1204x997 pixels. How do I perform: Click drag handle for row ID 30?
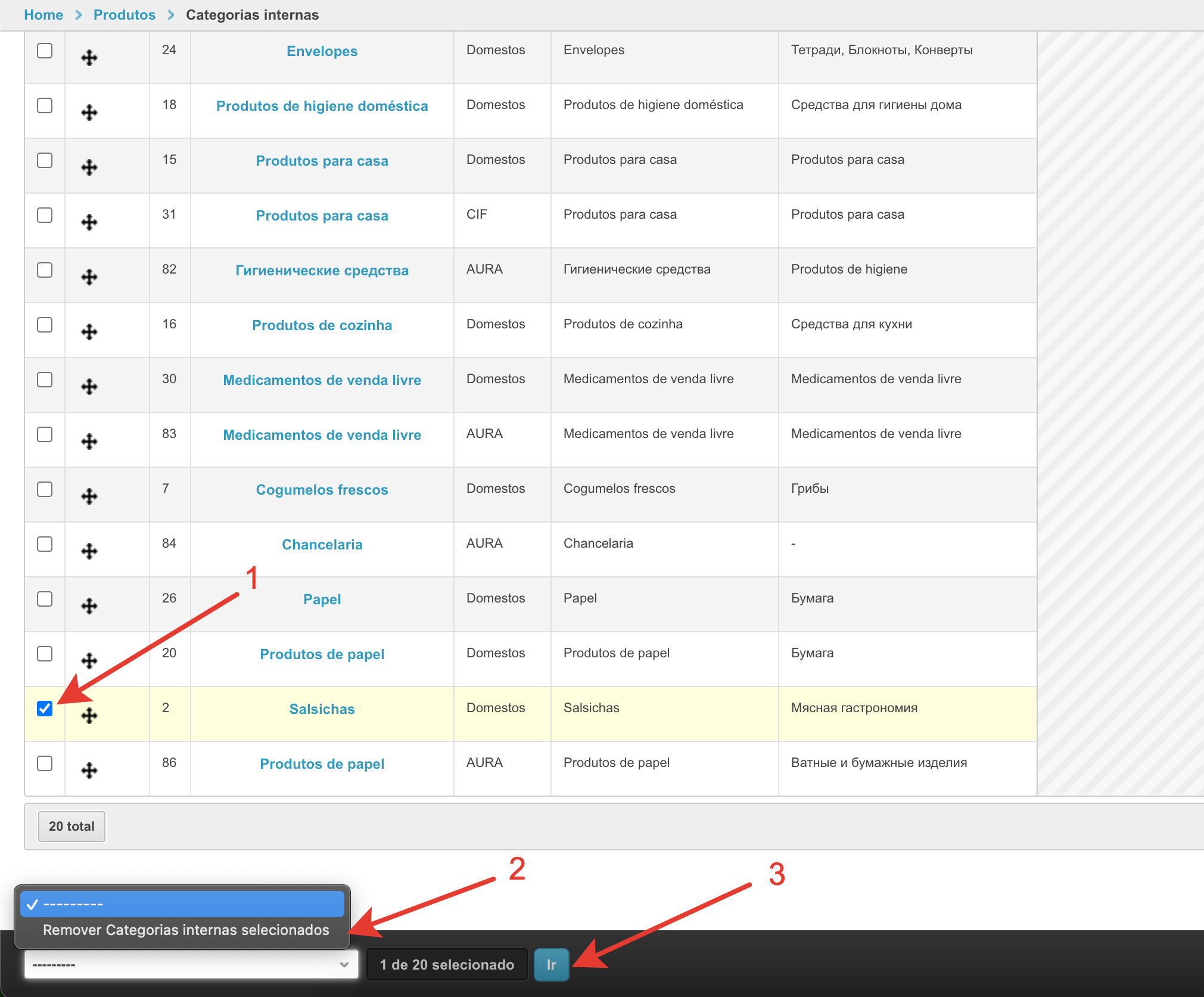click(89, 387)
